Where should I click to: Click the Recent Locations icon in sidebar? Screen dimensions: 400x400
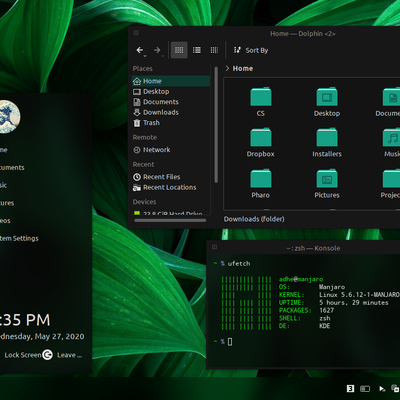(x=137, y=188)
